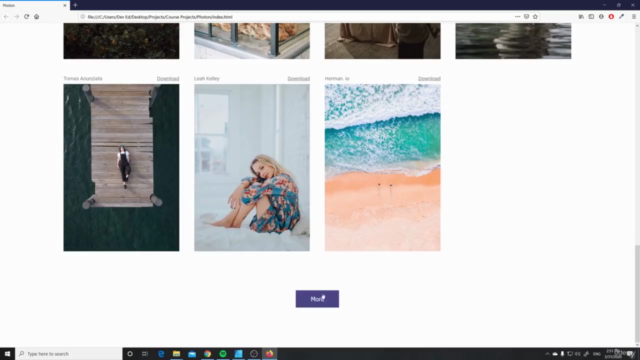Screen dimensions: 640x360
Task: Download the Herman. io photo
Action: [429, 78]
